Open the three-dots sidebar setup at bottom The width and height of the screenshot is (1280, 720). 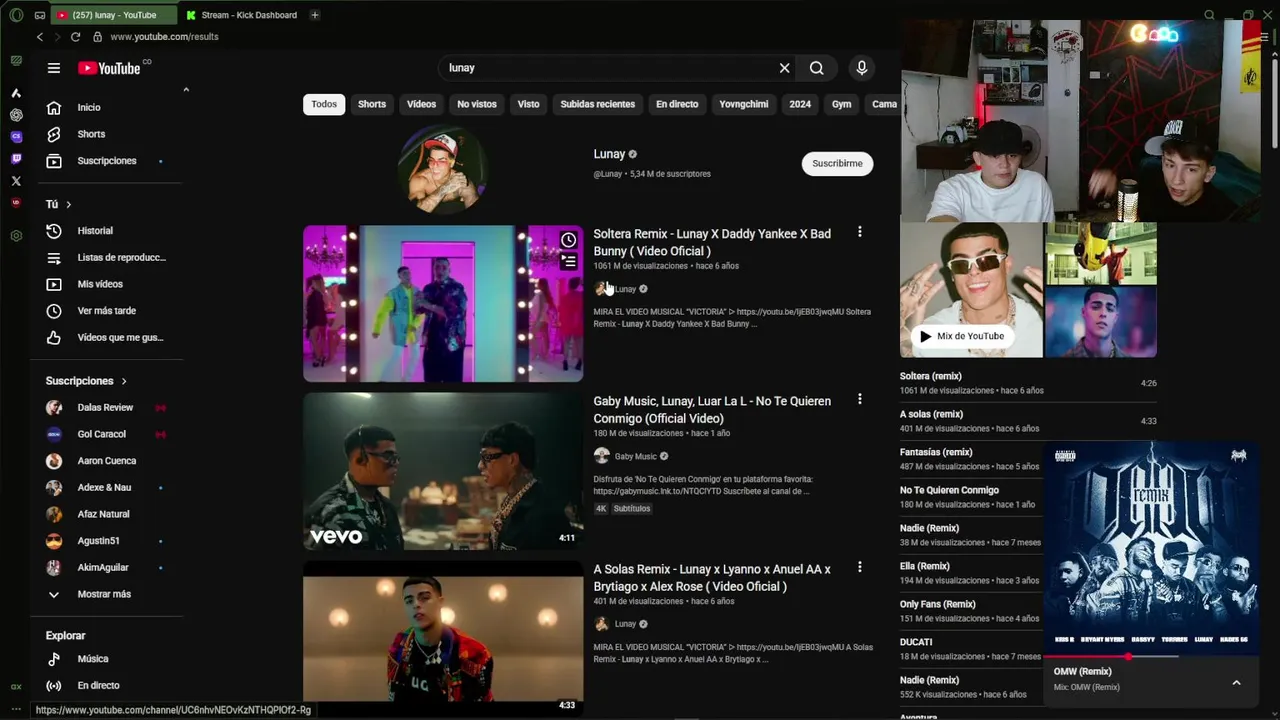16,709
